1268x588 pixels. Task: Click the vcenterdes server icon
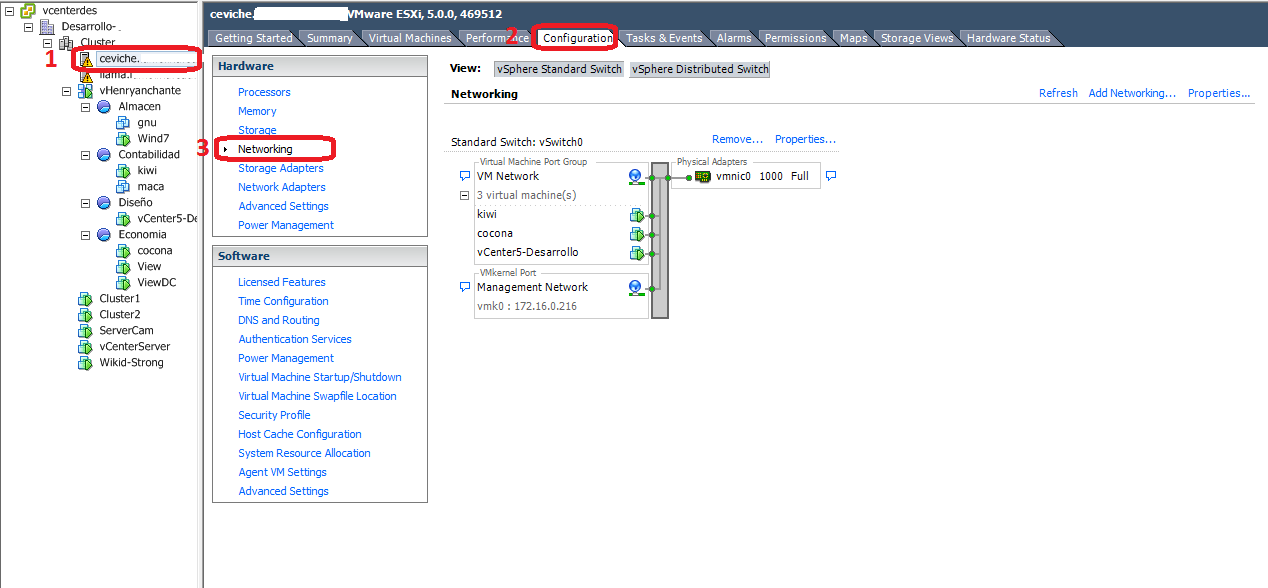(28, 10)
